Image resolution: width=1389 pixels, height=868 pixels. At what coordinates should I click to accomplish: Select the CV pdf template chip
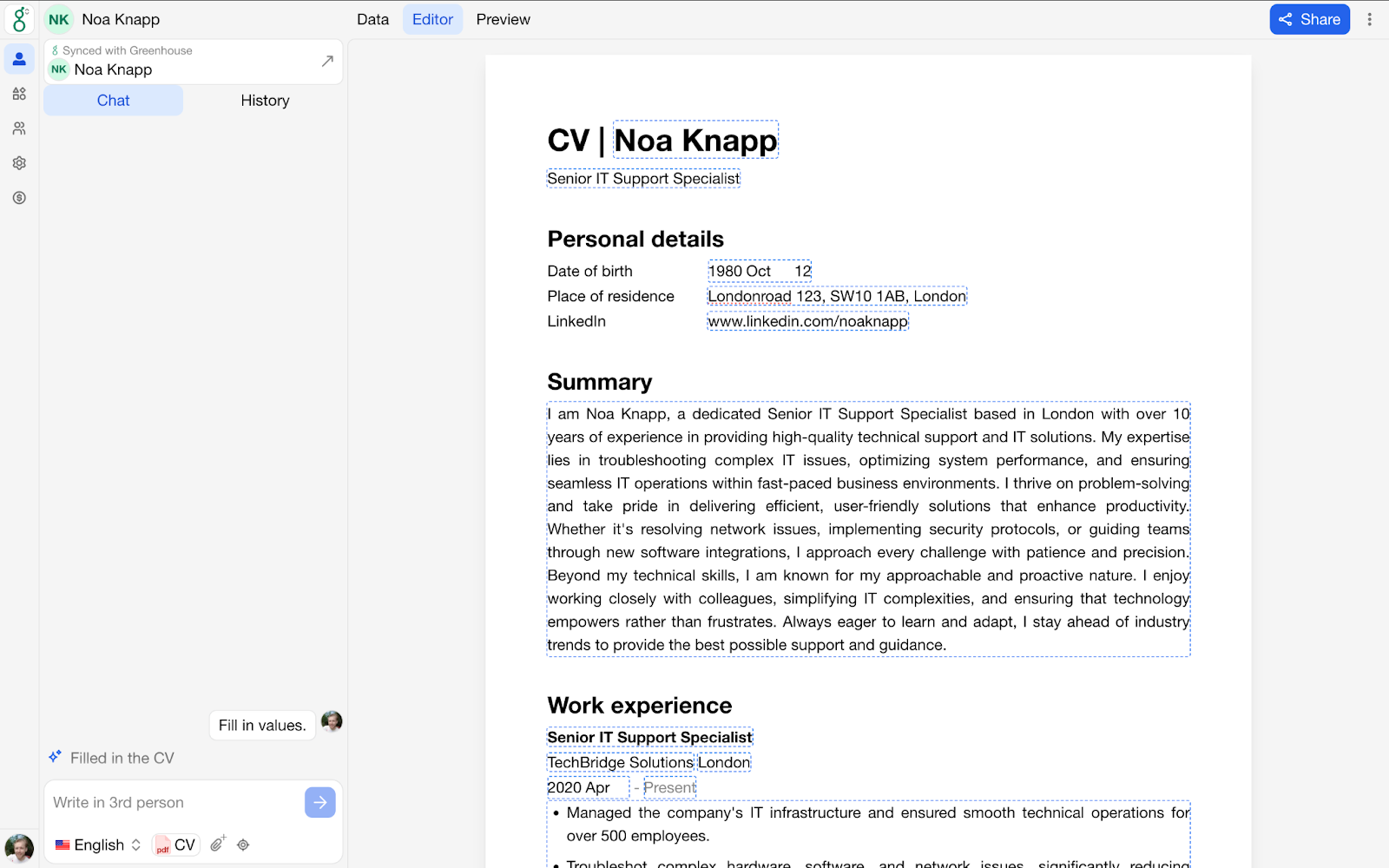point(176,845)
